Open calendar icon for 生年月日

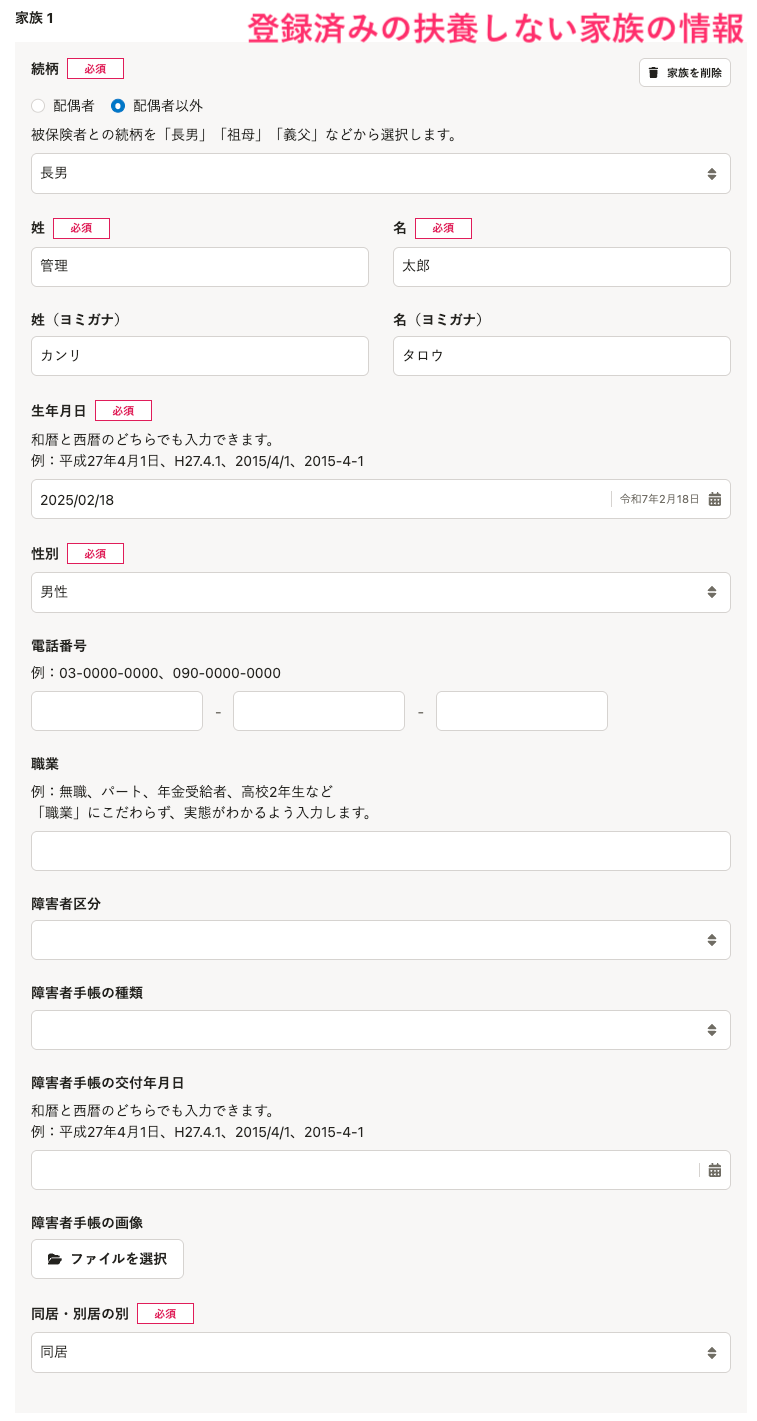click(x=714, y=499)
